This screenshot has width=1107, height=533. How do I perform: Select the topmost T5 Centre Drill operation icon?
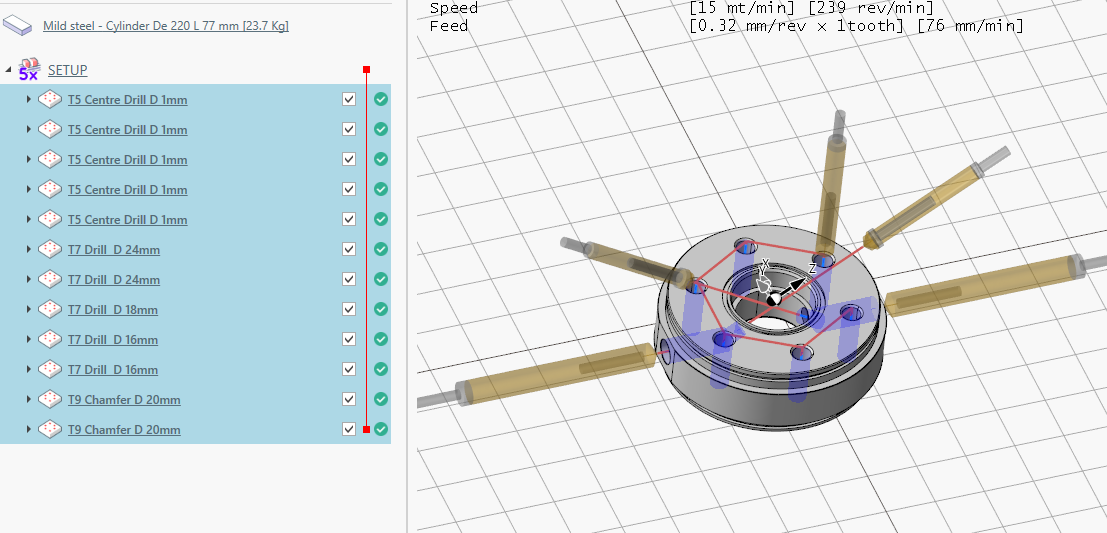50,100
